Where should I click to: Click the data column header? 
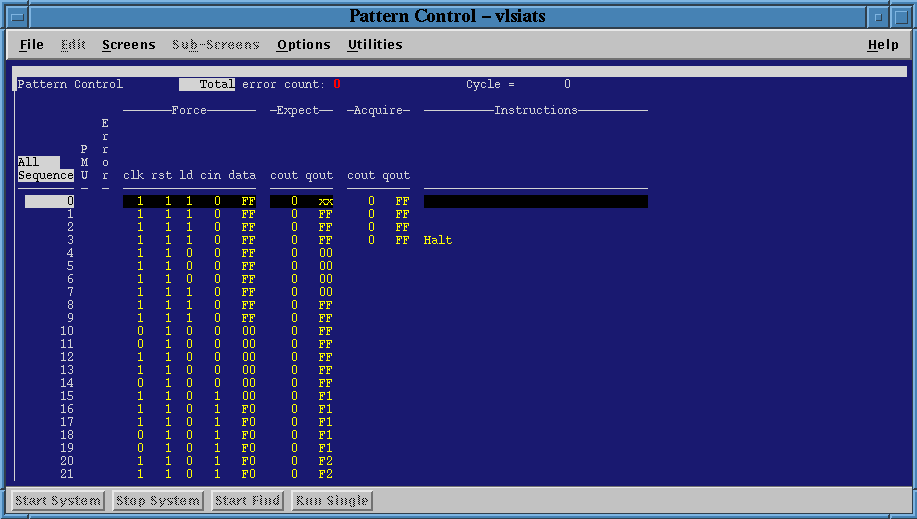(x=242, y=175)
